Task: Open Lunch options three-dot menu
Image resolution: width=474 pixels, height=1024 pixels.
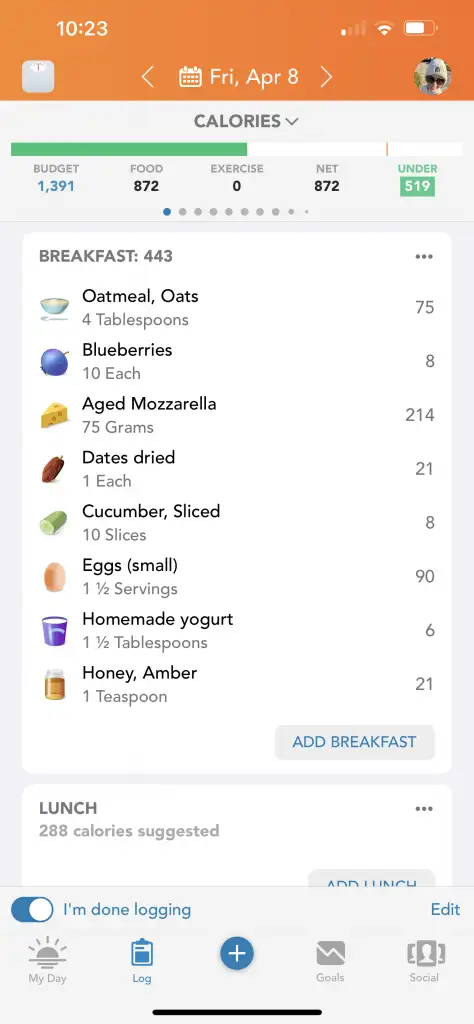Action: coord(424,808)
